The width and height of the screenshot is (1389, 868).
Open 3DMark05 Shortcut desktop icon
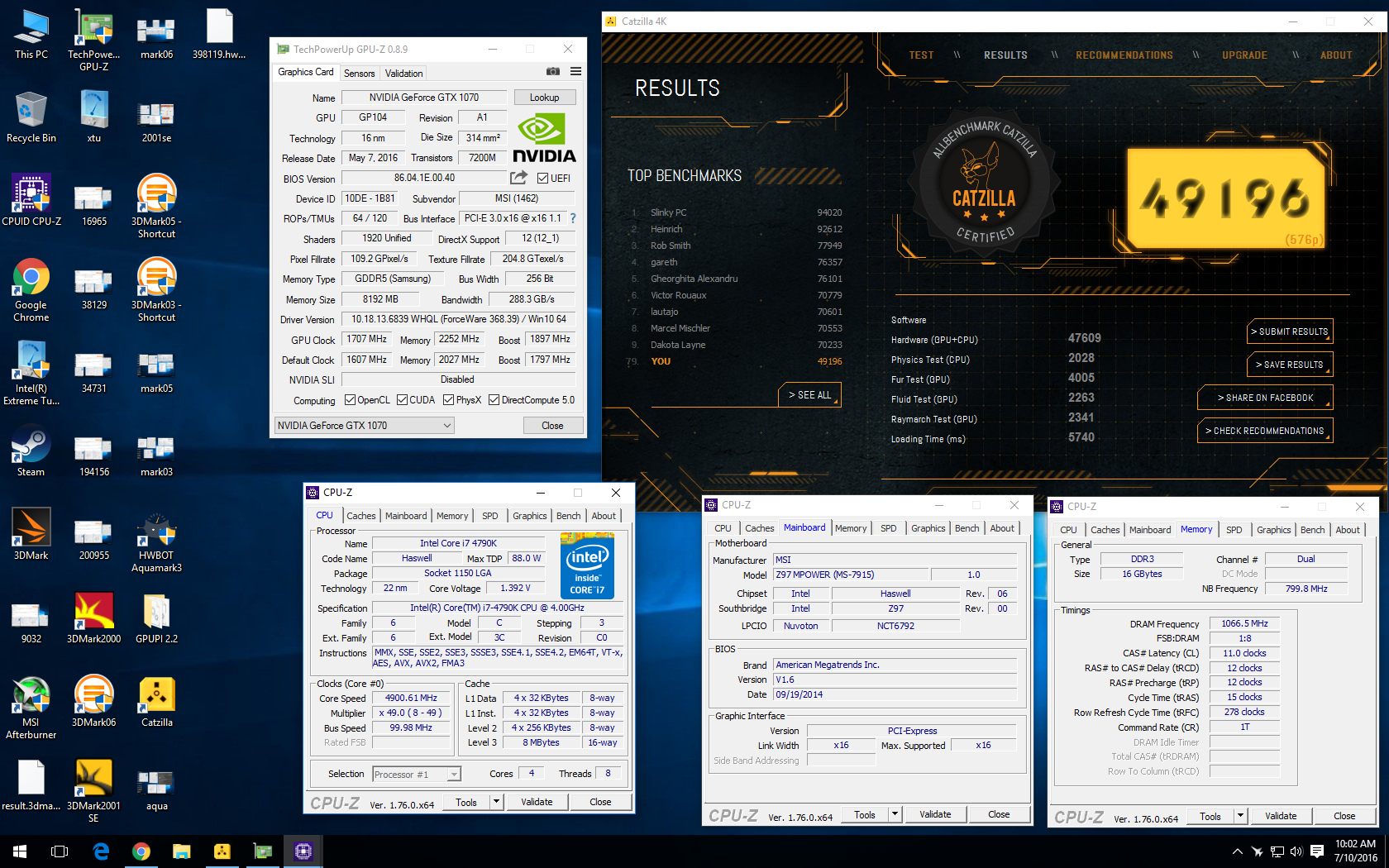coord(156,207)
